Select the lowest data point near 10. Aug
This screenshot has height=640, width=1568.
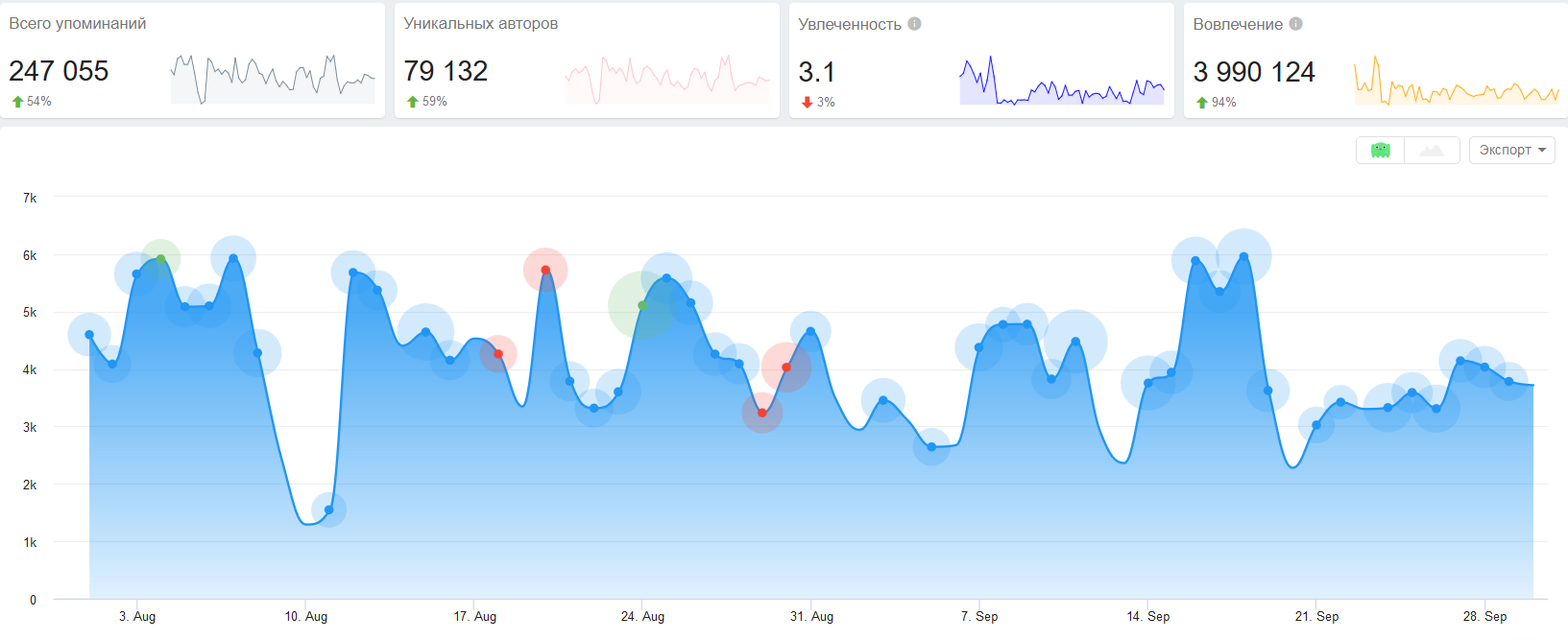(328, 510)
